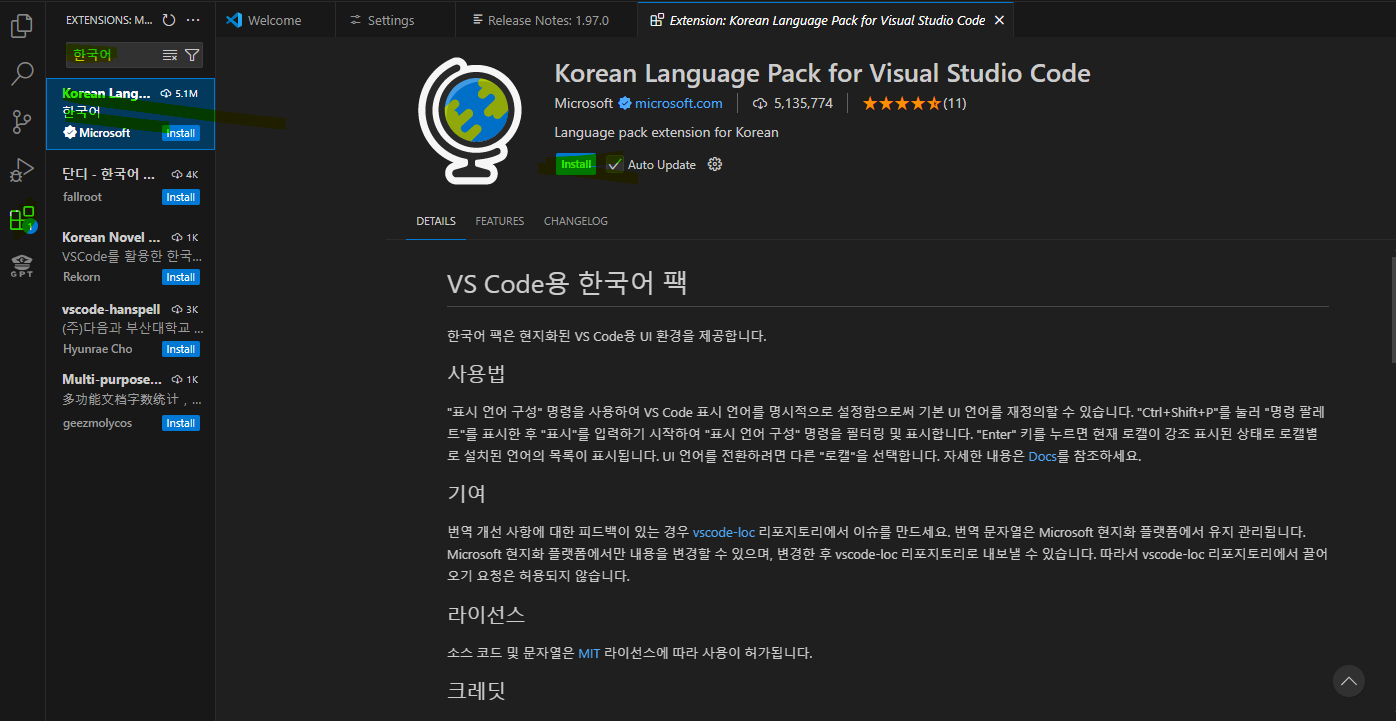Image resolution: width=1396 pixels, height=721 pixels.
Task: Switch to the Settings tab
Action: point(395,20)
